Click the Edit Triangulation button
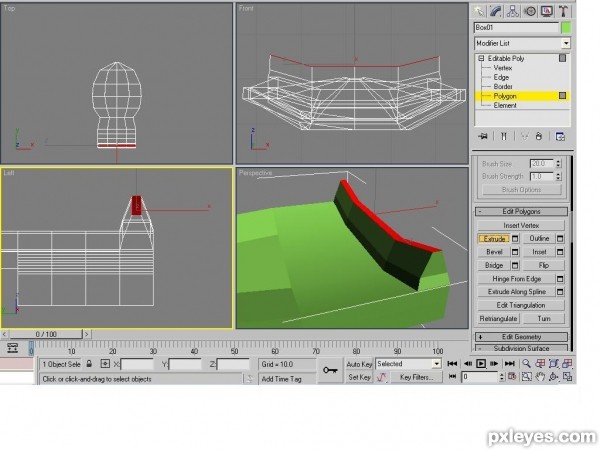 pos(521,305)
